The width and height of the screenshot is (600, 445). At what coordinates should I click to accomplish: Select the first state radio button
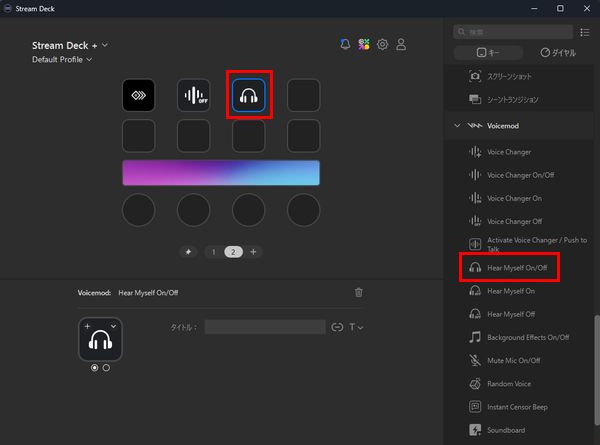coord(95,368)
